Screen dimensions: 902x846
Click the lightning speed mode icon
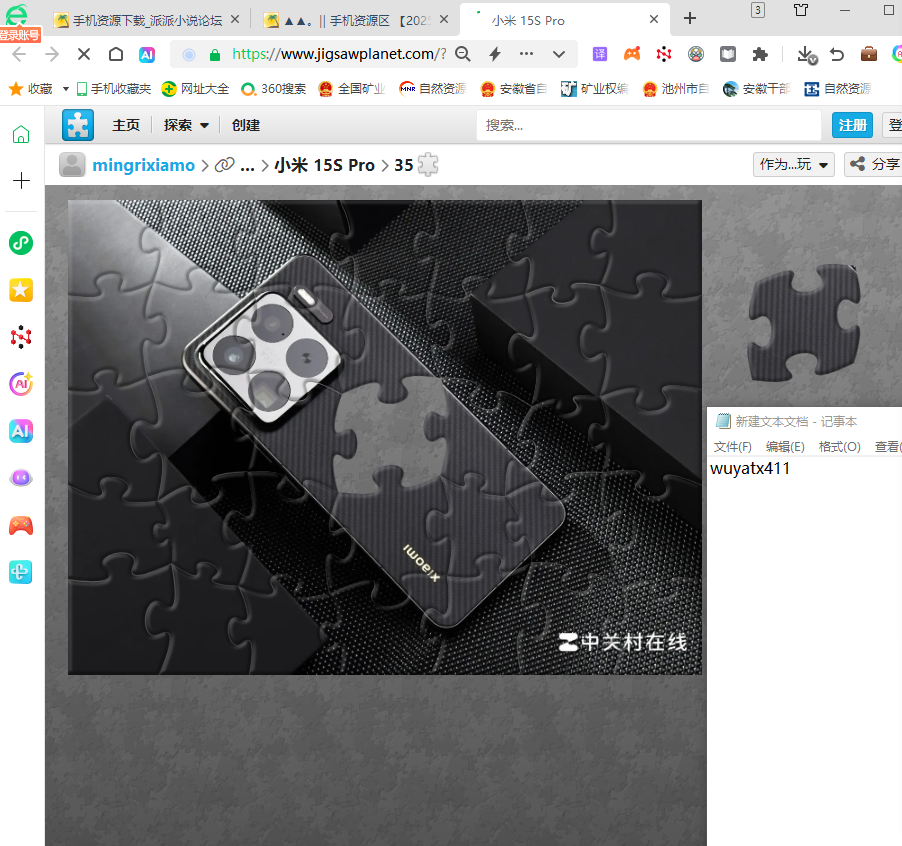click(495, 54)
